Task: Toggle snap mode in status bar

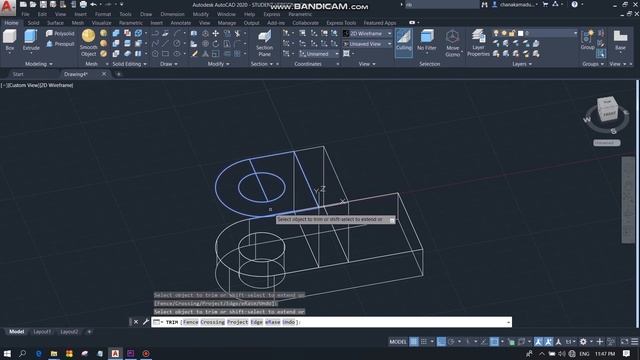Action: (x=424, y=342)
